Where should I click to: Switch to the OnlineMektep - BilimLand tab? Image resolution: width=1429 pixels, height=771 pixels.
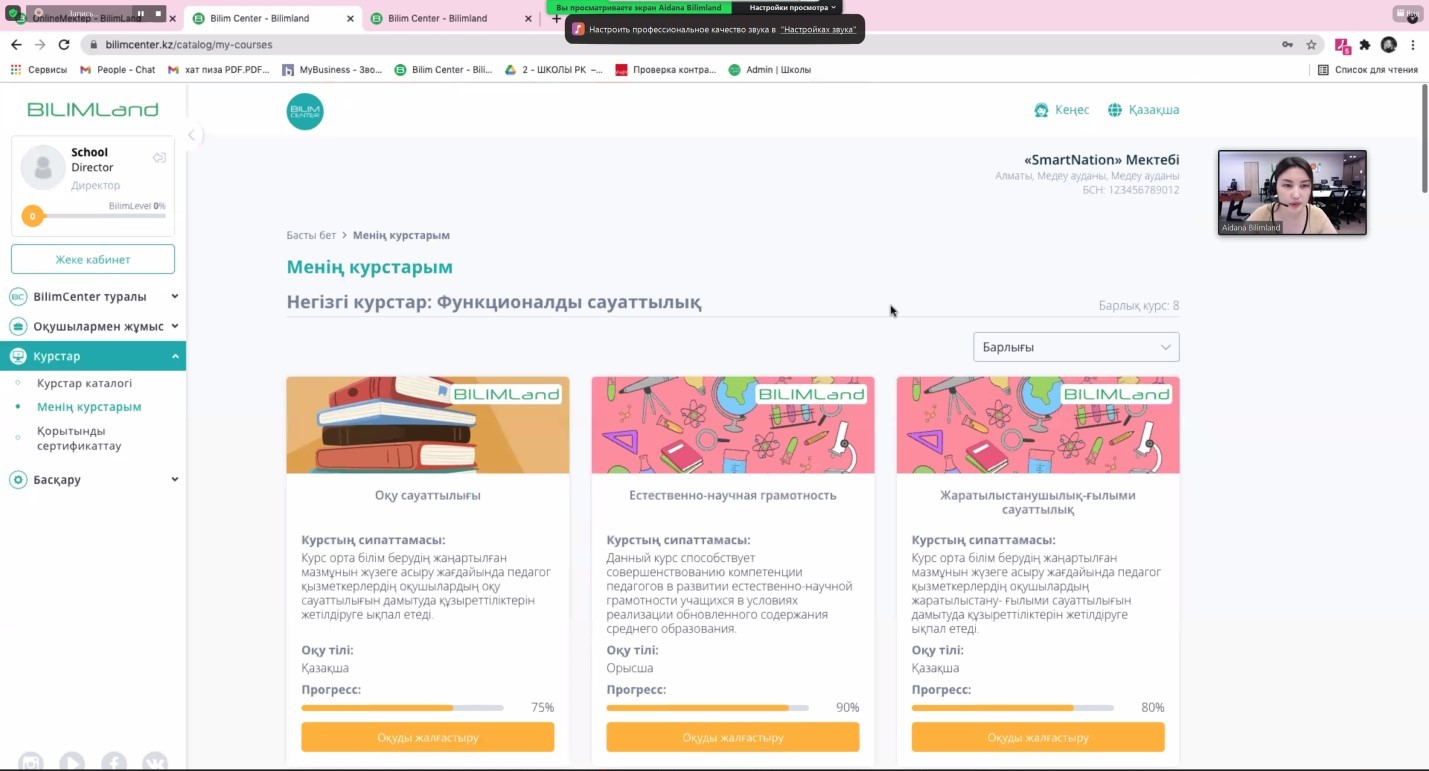(90, 18)
